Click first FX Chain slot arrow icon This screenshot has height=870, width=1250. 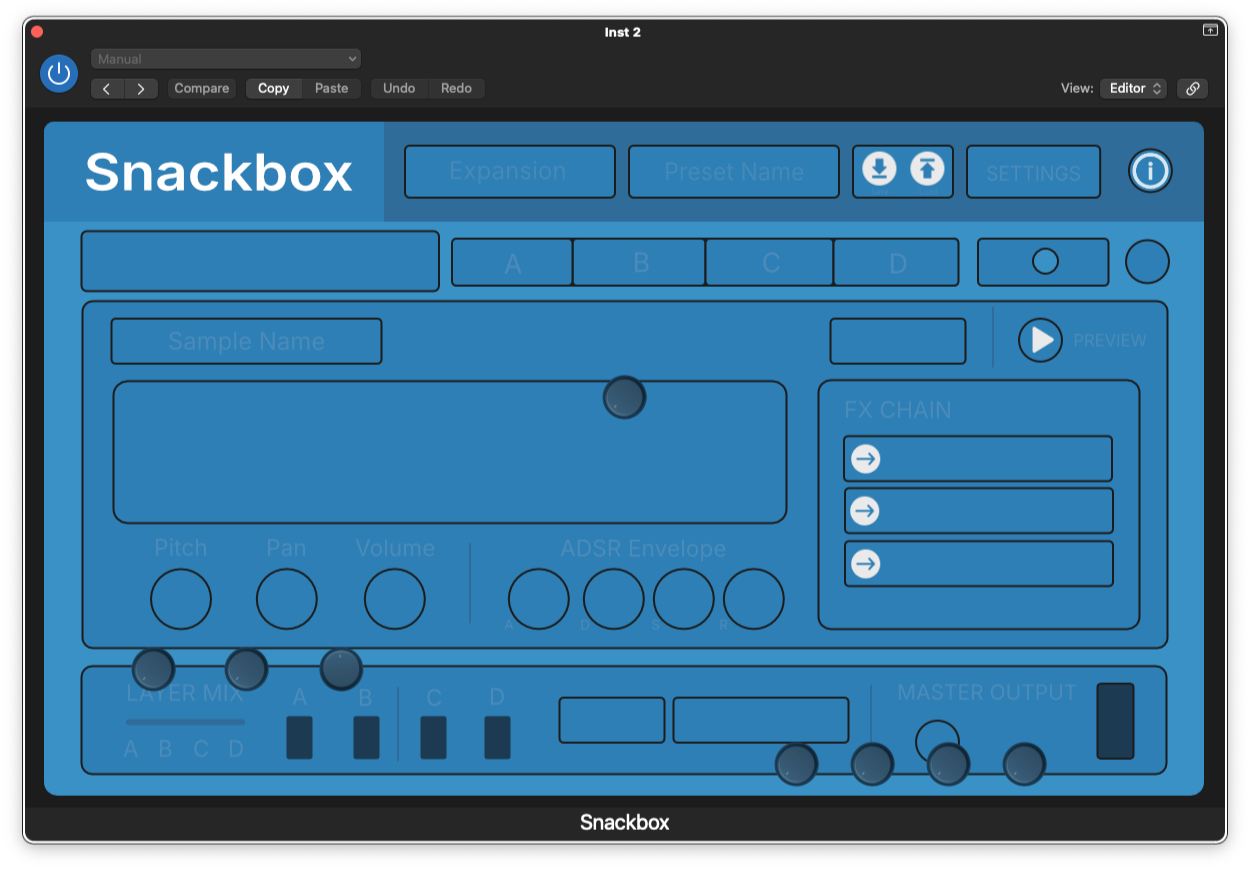[x=865, y=459]
